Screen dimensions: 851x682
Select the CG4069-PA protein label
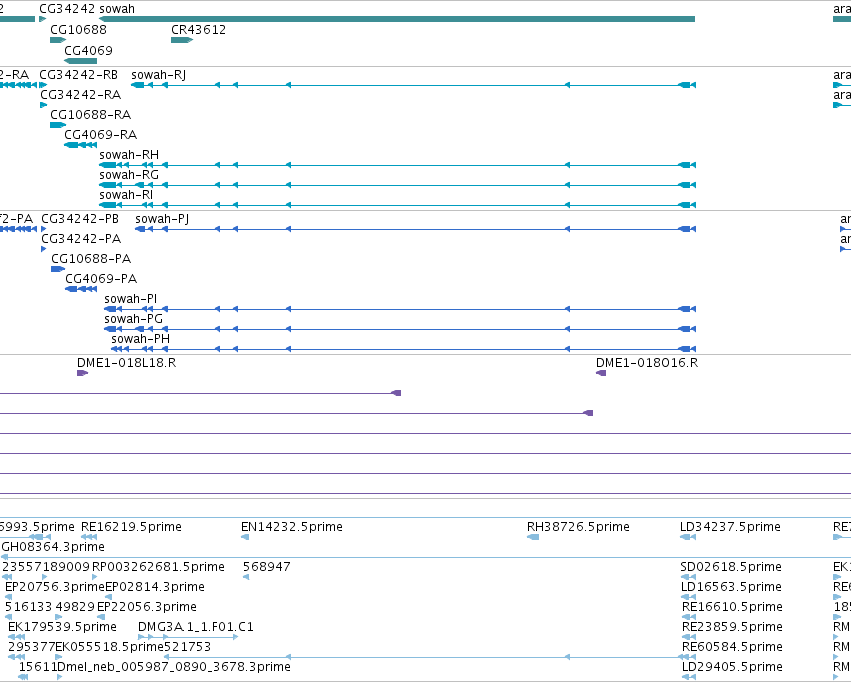pos(101,279)
